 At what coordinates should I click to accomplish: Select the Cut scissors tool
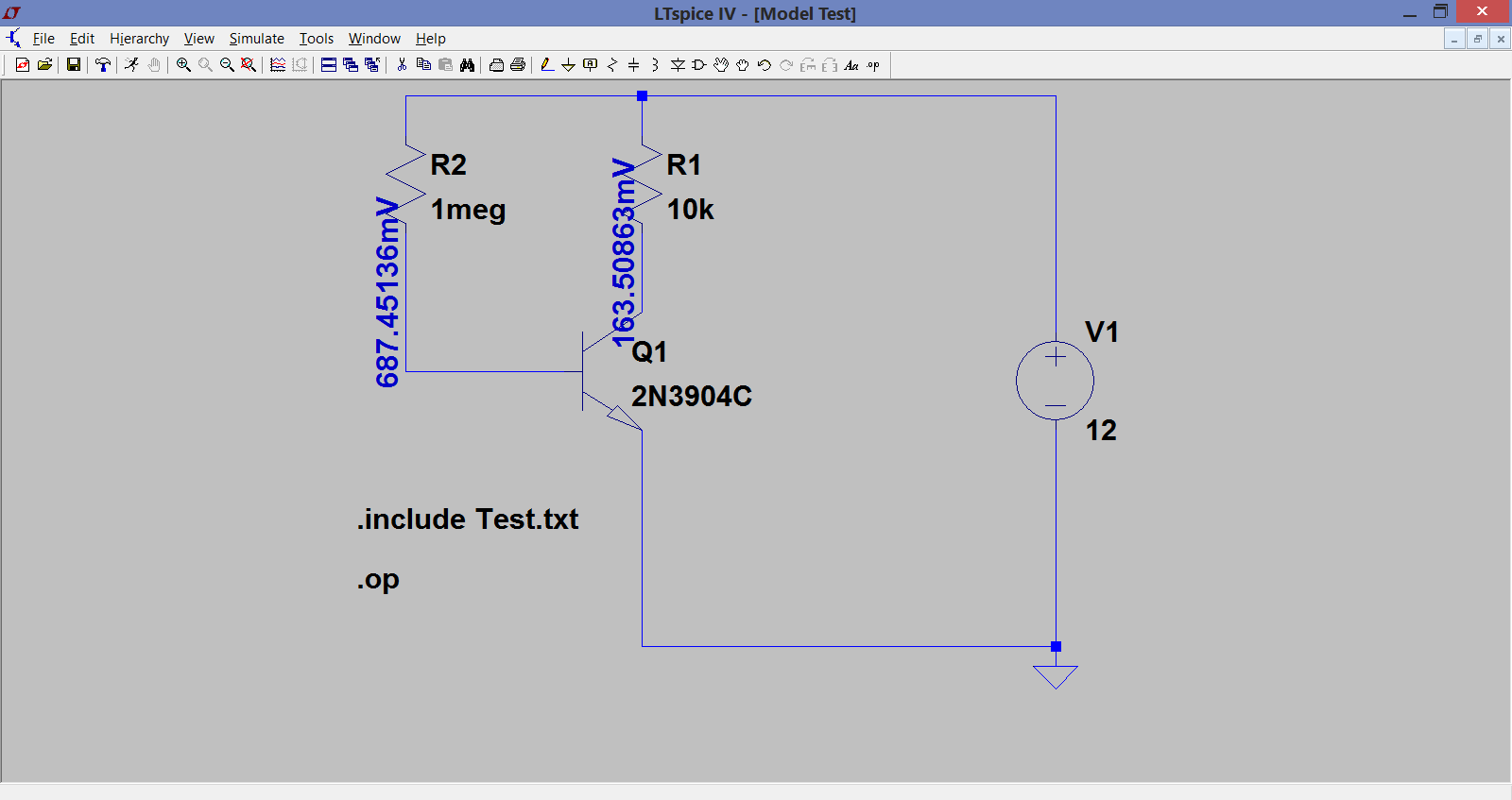coord(402,65)
